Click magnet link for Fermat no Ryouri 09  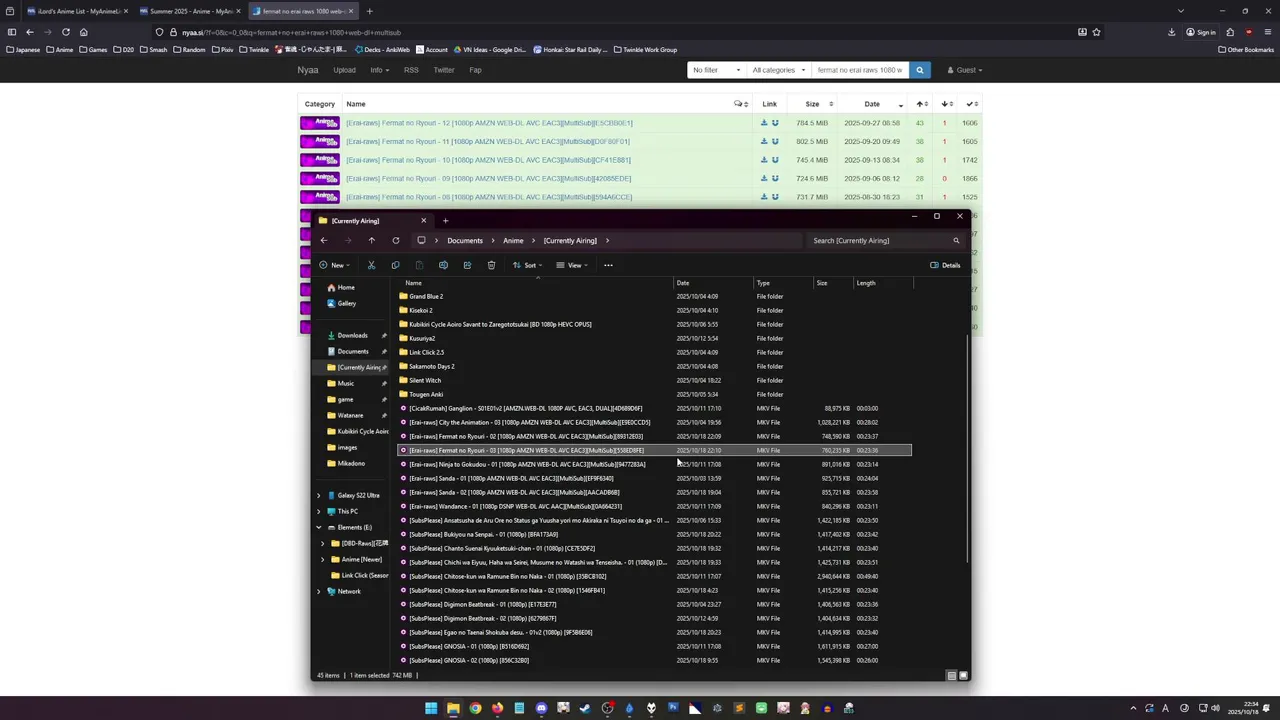coord(775,178)
